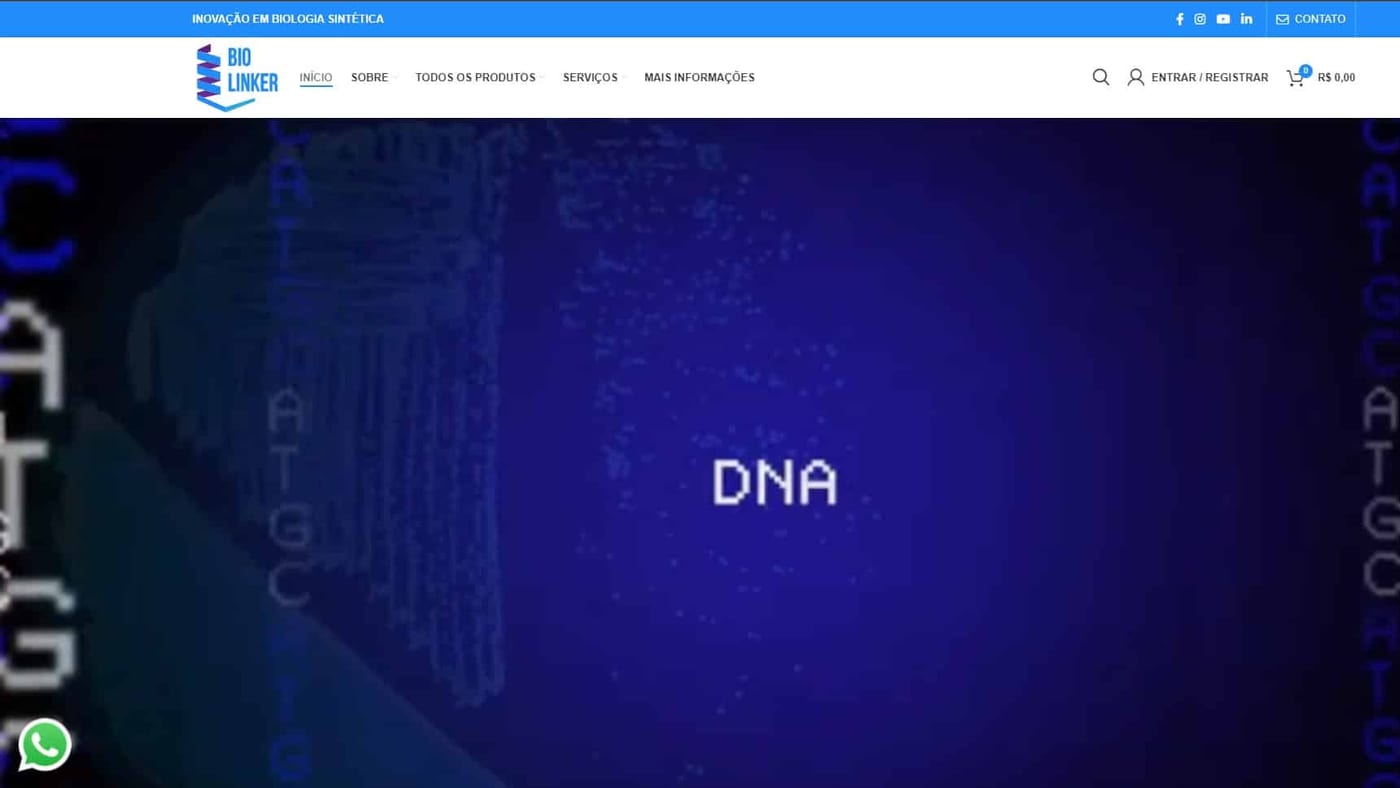Open the shopping cart icon
Viewport: 1400px width, 788px height.
pos(1295,78)
